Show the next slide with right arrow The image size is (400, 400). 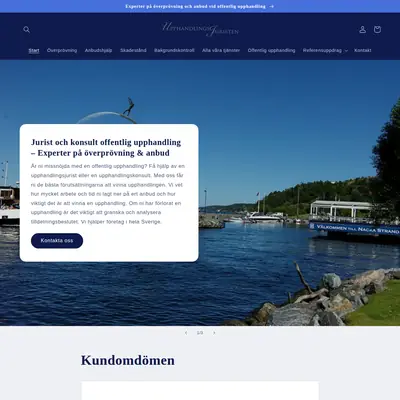coord(214,333)
